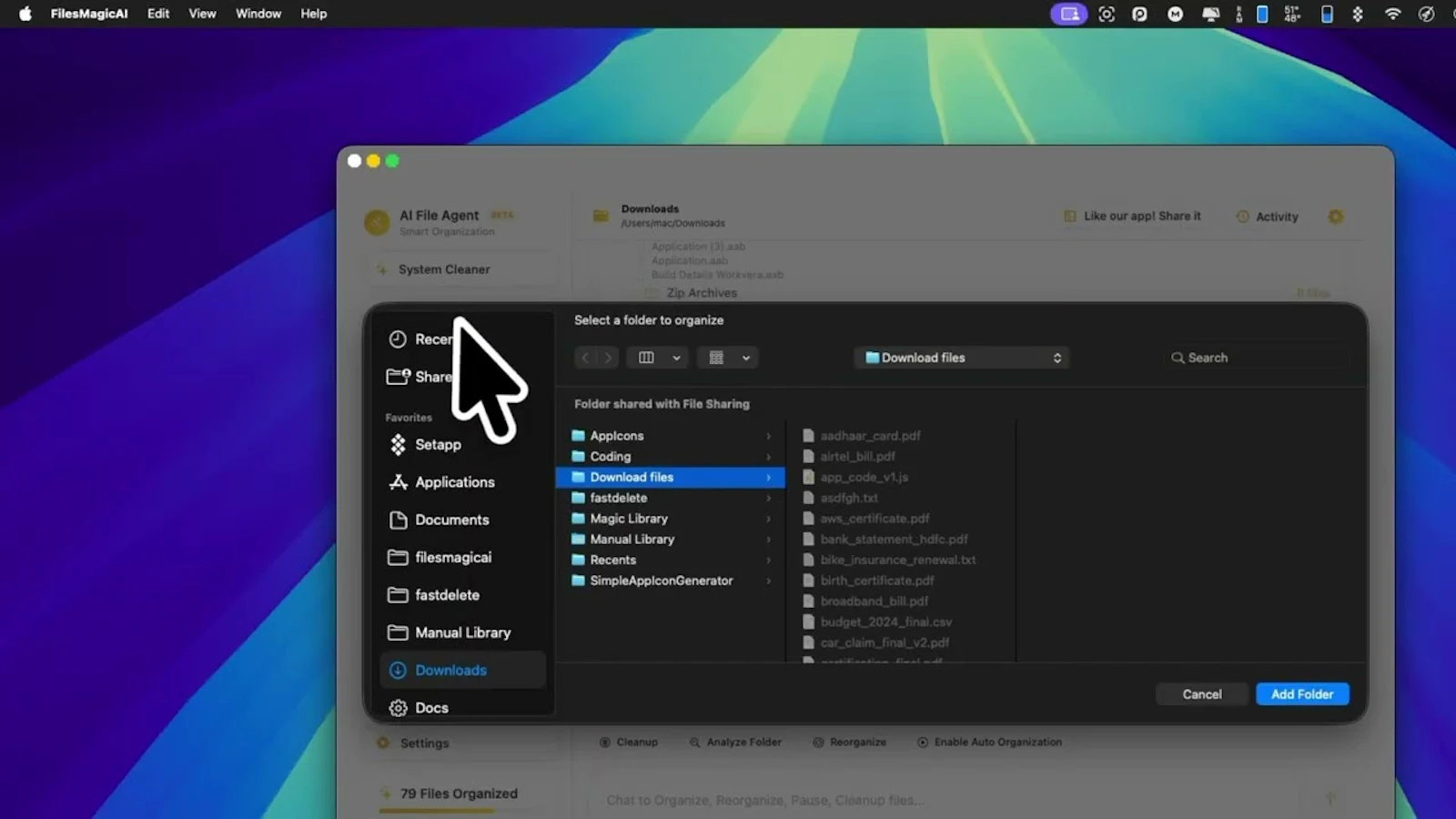Image resolution: width=1456 pixels, height=819 pixels.
Task: Click the Wi-Fi status icon
Action: [1392, 14]
